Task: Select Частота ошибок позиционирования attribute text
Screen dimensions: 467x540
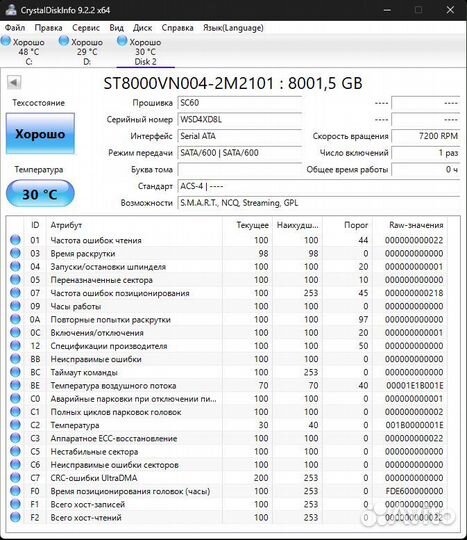Action: click(120, 293)
